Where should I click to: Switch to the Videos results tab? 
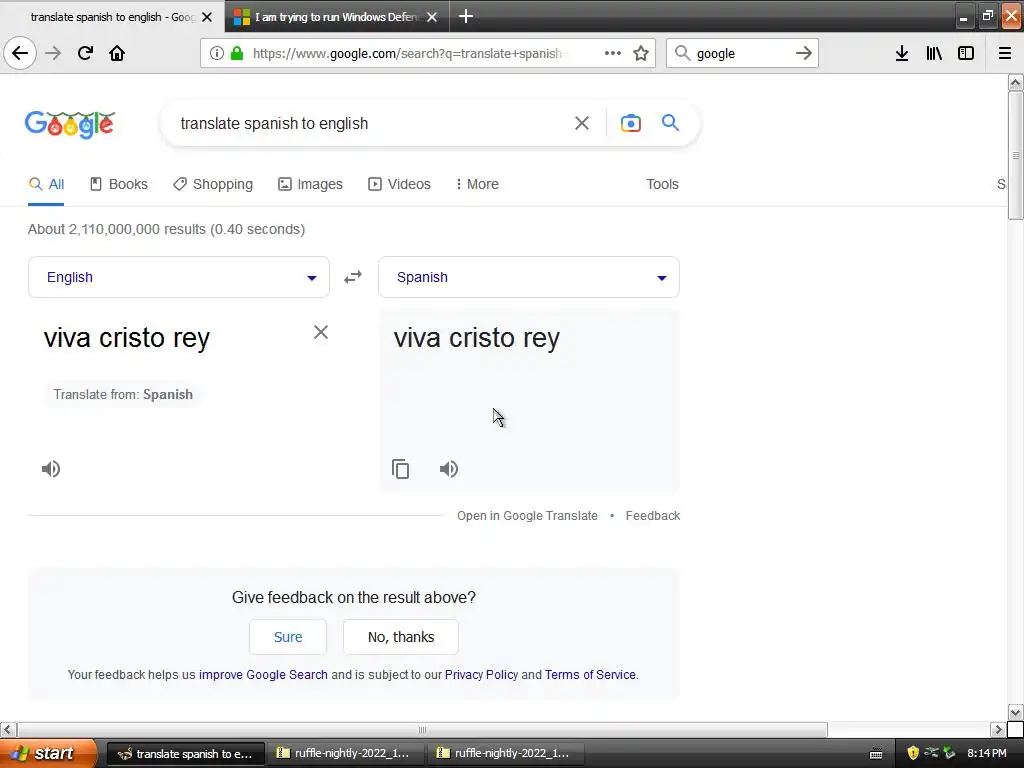[x=400, y=184]
